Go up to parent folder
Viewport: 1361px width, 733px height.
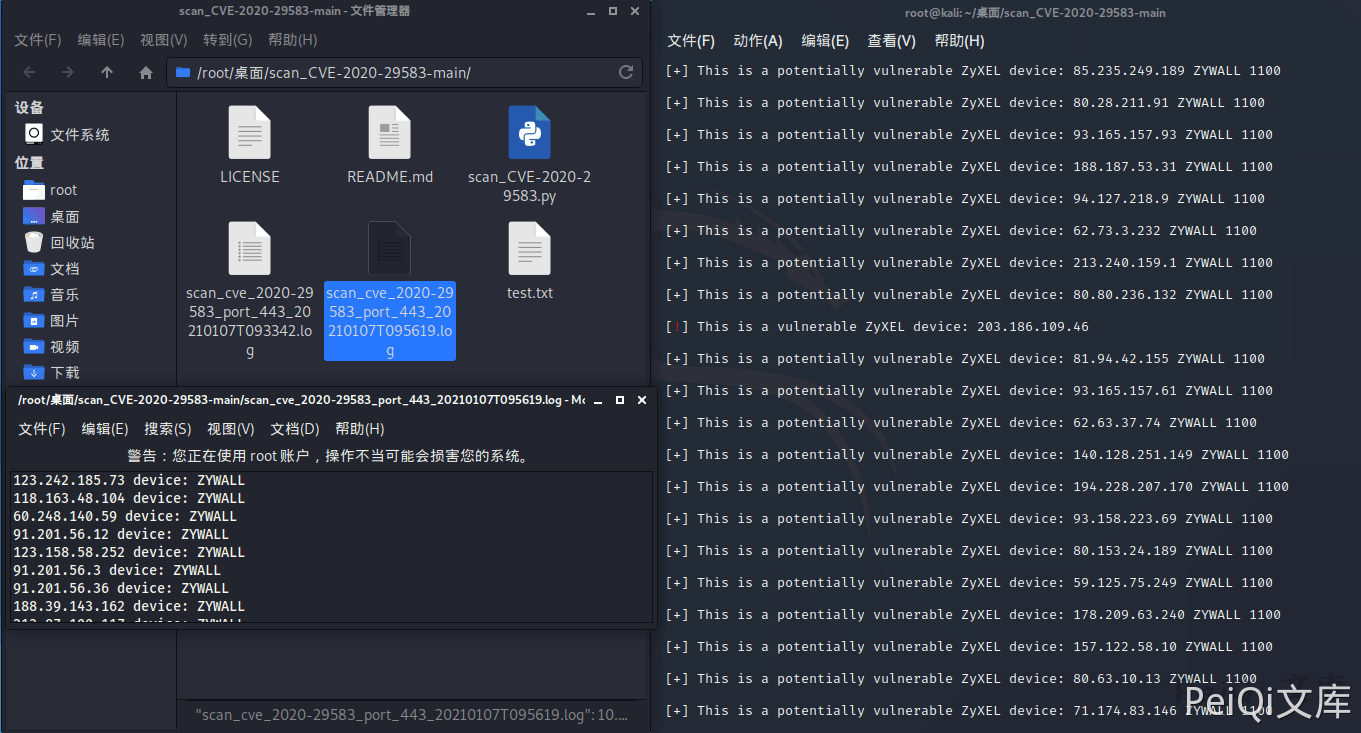coord(107,73)
